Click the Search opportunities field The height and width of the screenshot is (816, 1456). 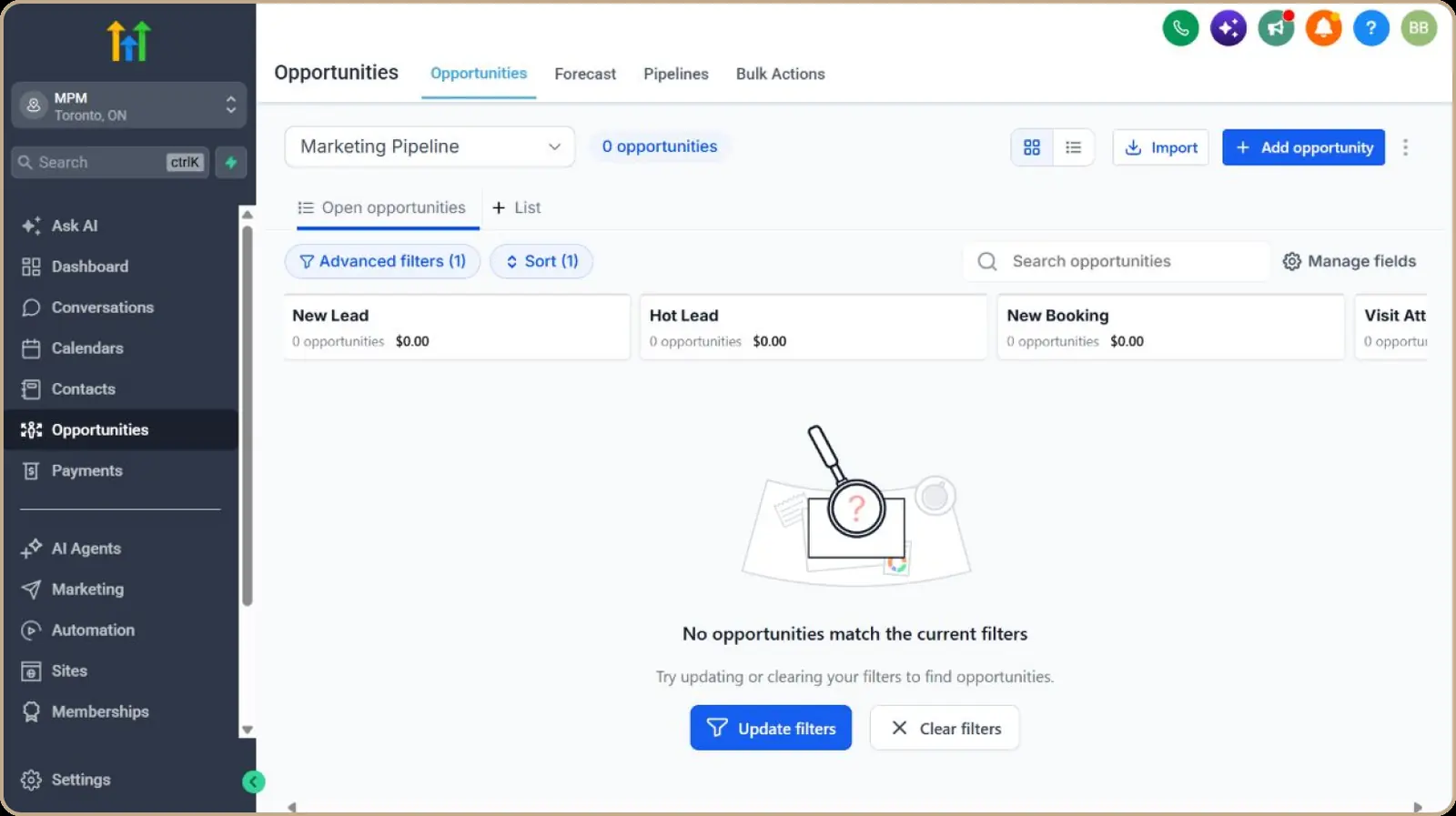(1116, 261)
